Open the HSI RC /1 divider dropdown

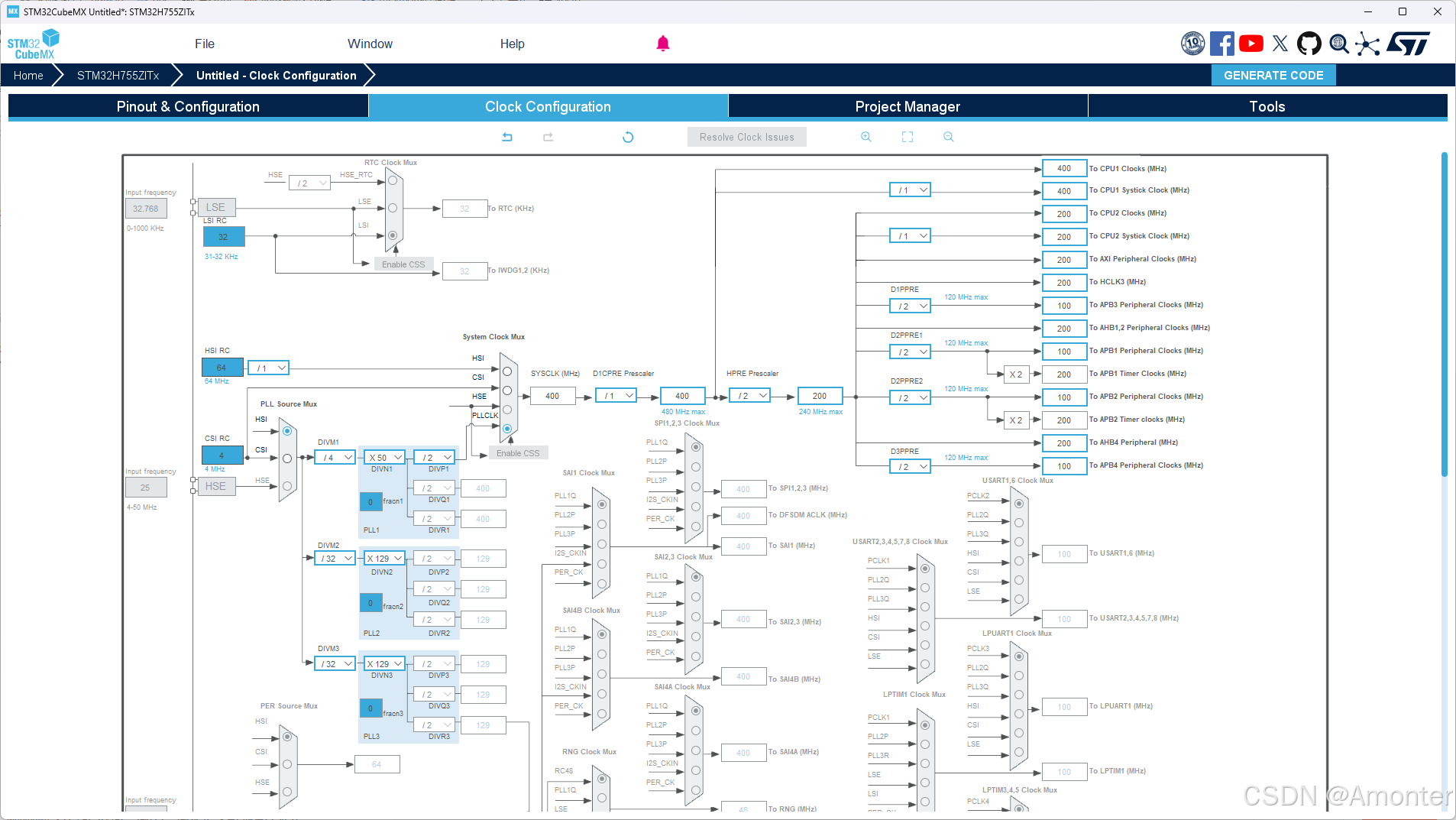pos(268,368)
